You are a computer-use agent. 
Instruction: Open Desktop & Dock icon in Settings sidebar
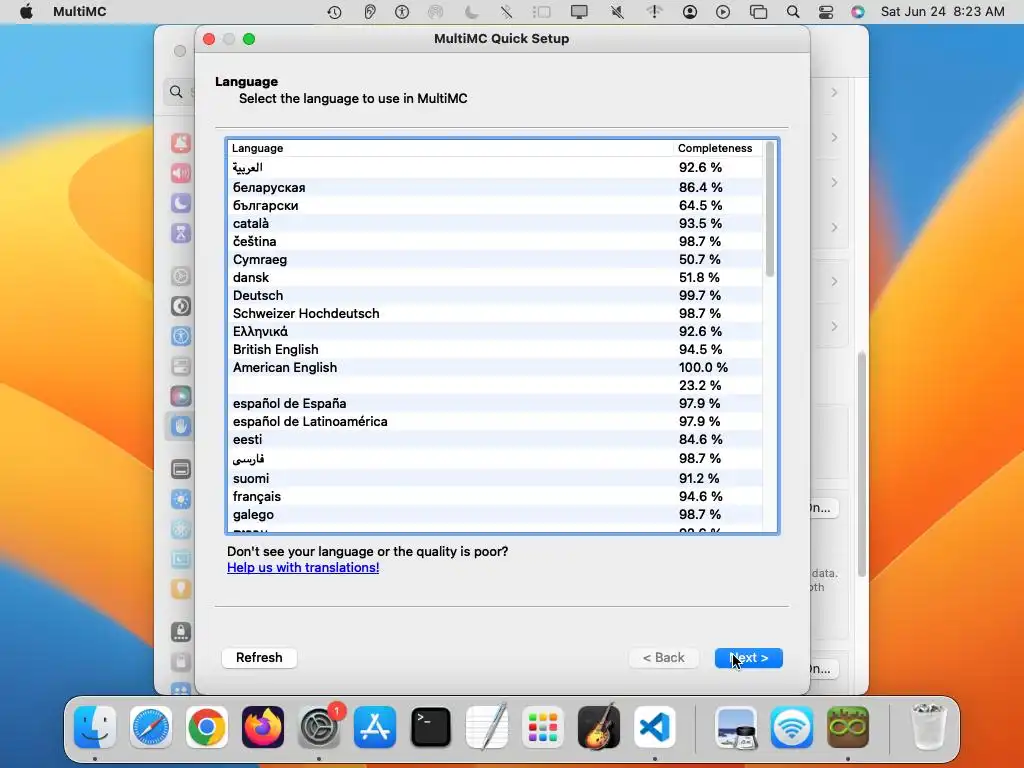click(181, 469)
